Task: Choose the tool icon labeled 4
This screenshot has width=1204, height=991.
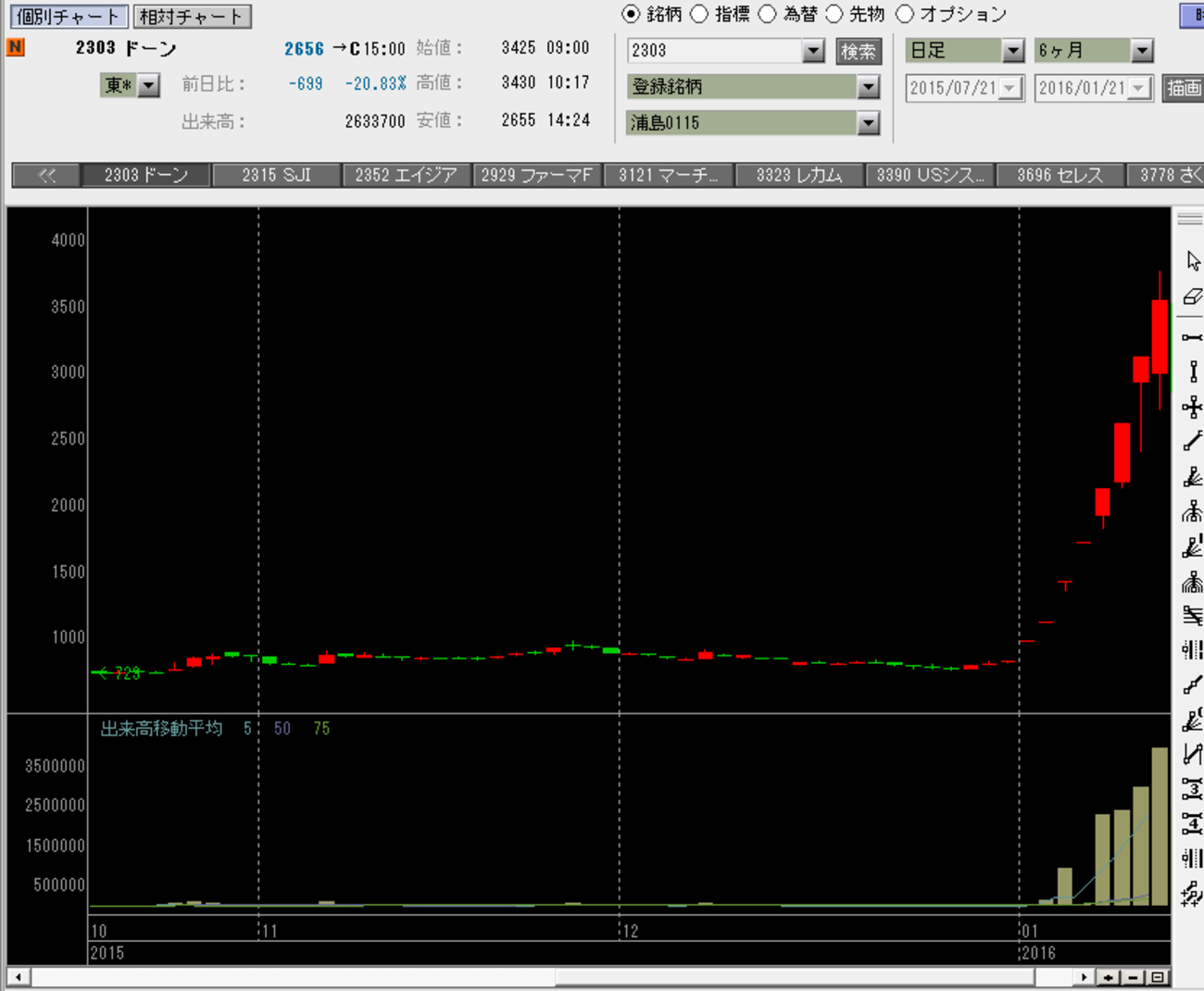Action: (1193, 823)
